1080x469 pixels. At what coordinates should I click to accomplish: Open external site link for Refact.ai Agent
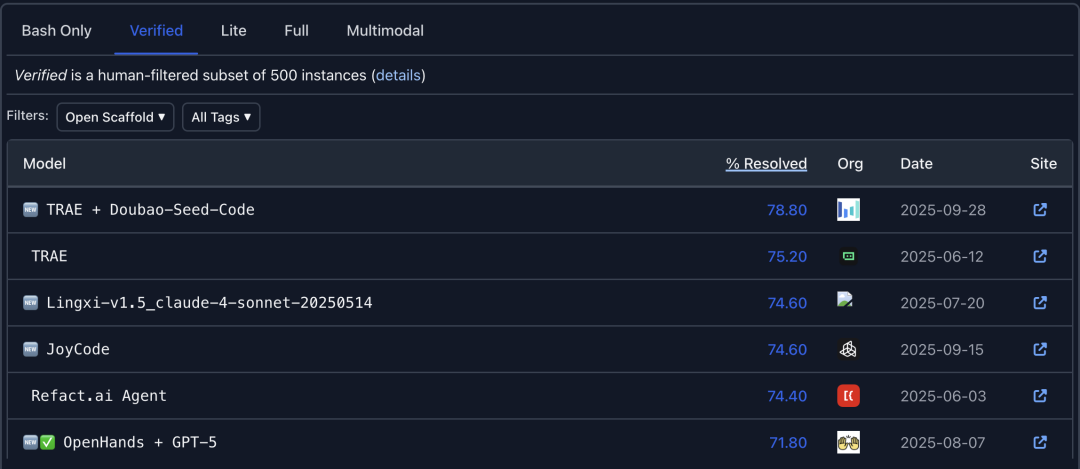[x=1040, y=396]
